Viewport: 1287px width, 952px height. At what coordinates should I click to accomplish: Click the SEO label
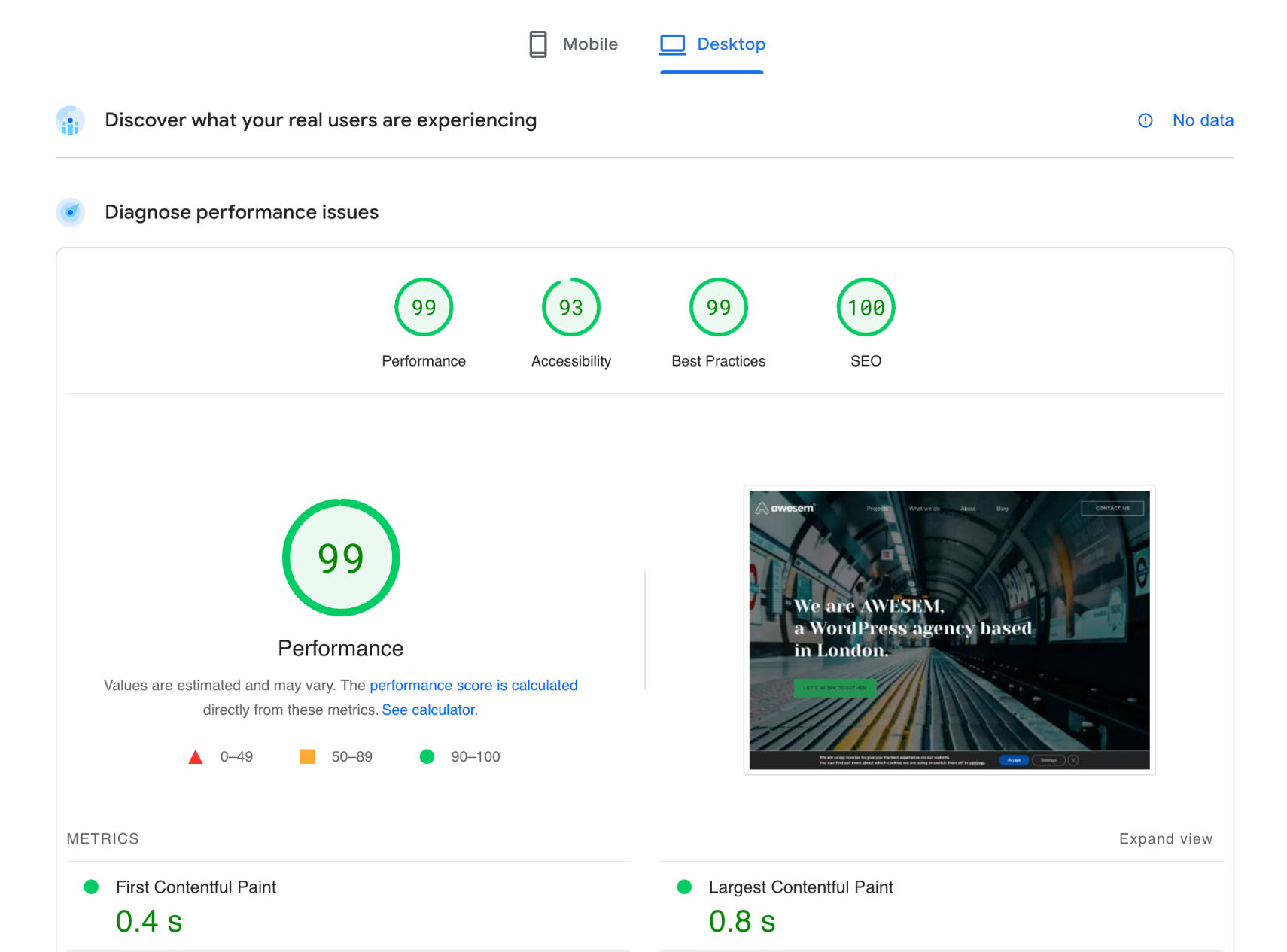point(866,361)
